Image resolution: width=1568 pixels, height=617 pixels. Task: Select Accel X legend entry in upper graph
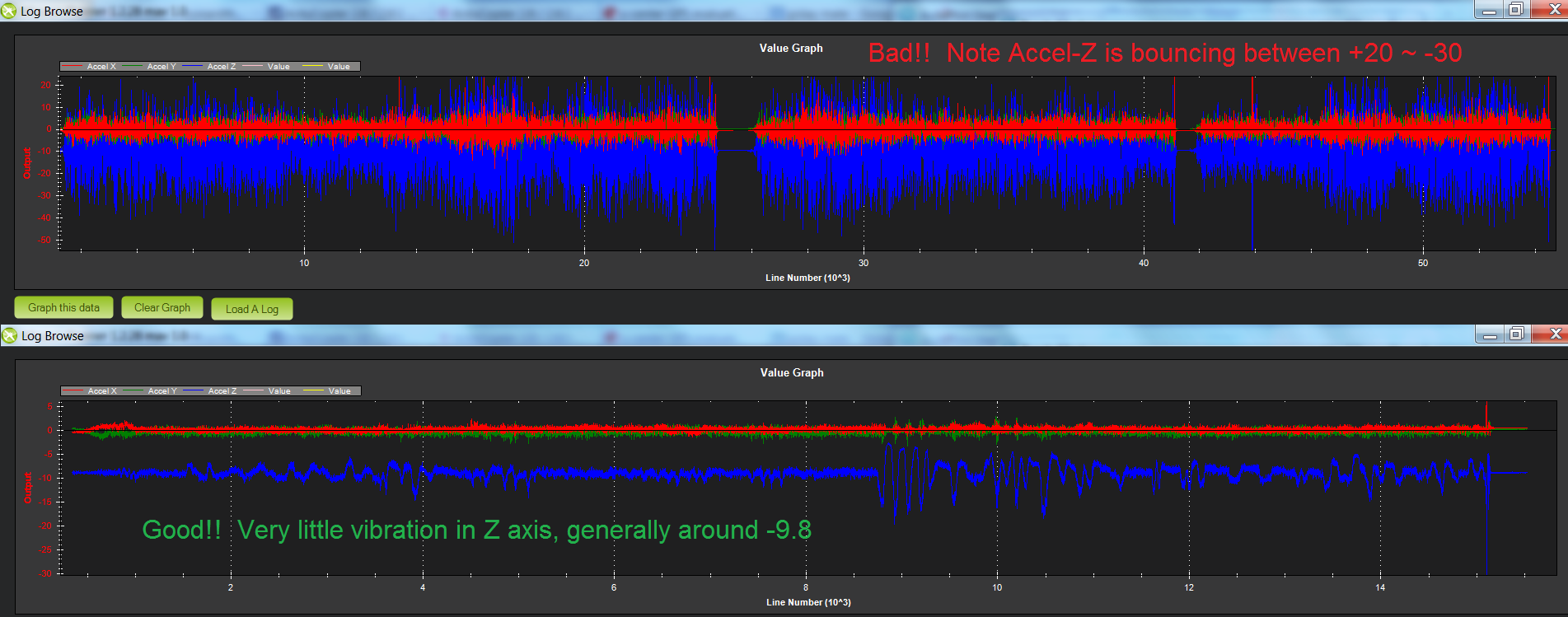tap(101, 67)
